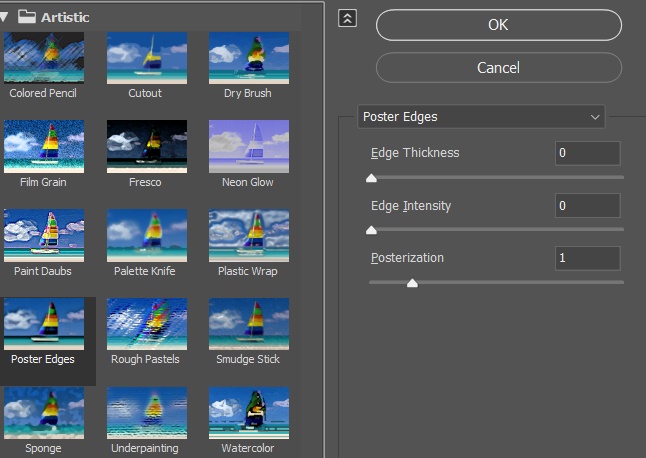Apply the Watercolor filter thumbnail

249,413
